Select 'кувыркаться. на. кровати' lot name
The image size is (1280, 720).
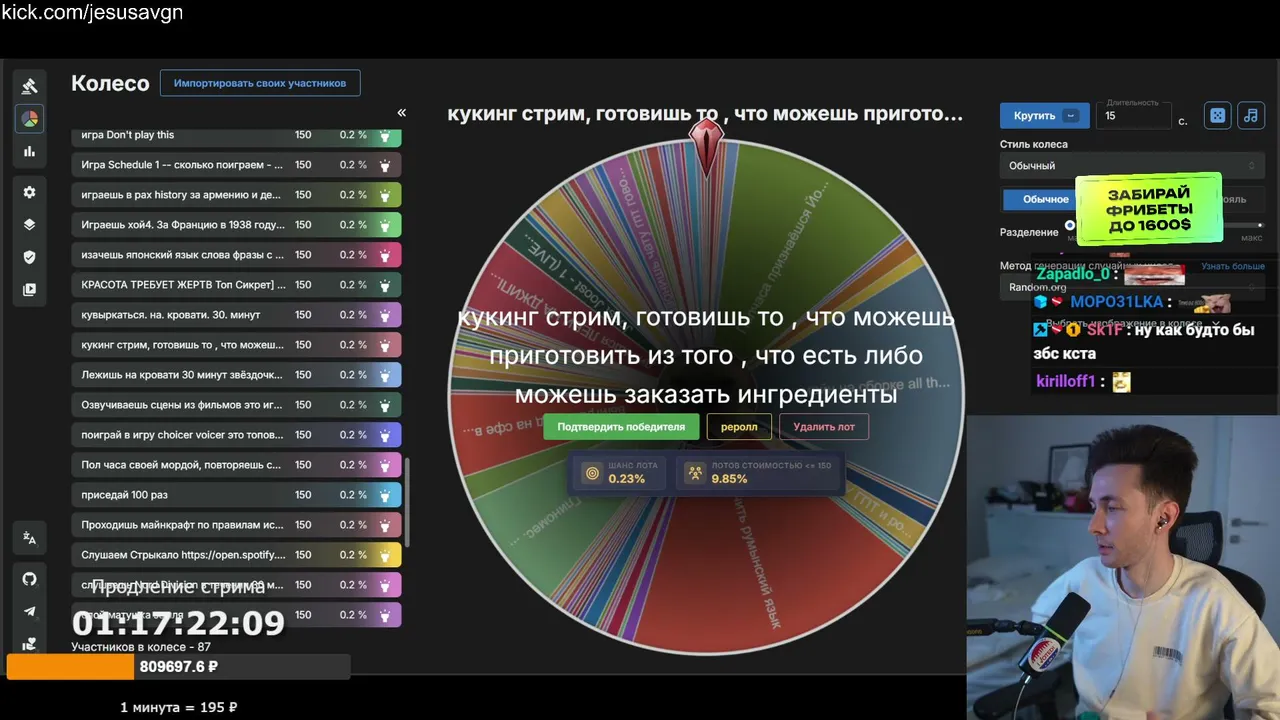point(171,315)
